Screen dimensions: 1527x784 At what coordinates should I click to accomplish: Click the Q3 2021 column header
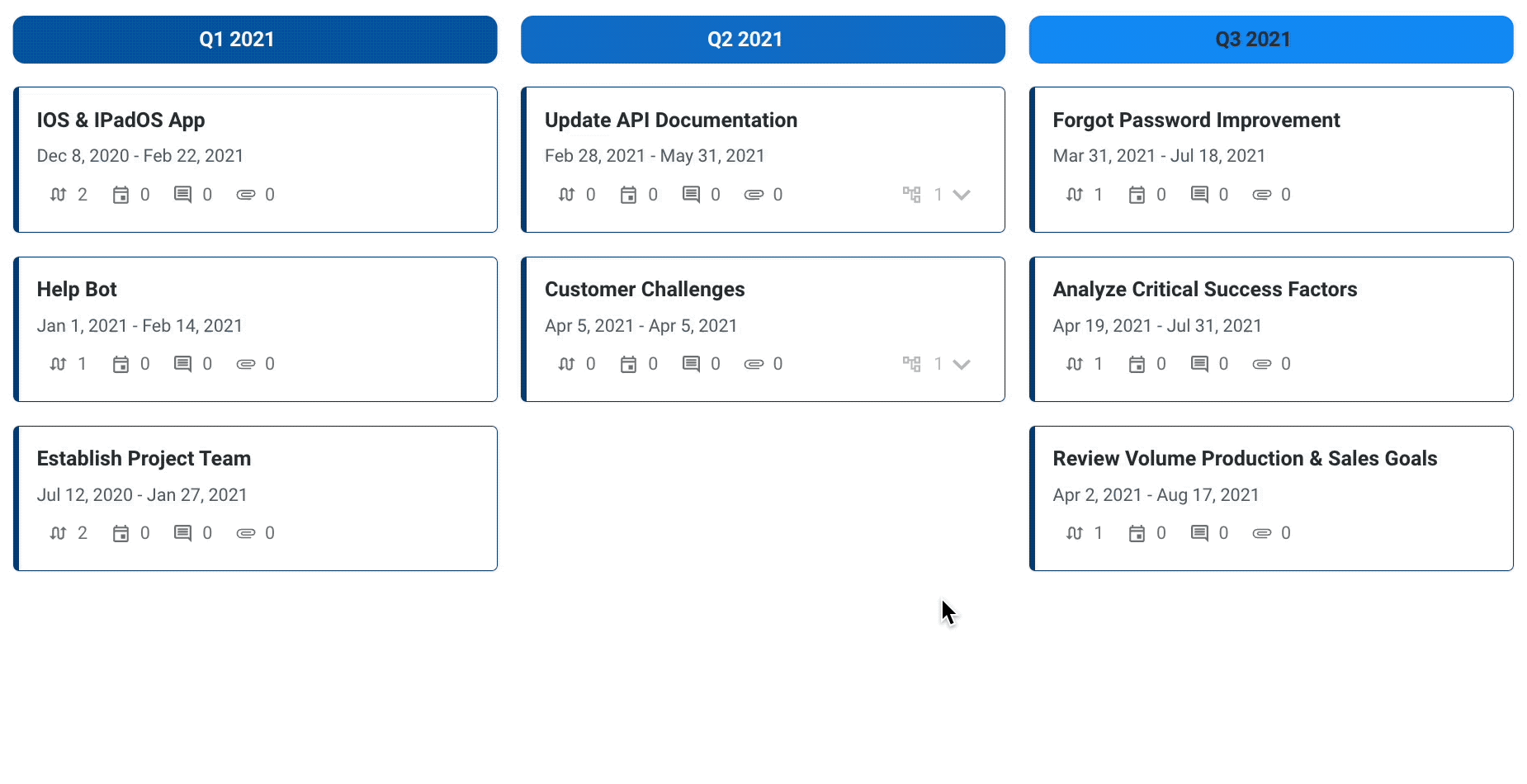pyautogui.click(x=1271, y=40)
